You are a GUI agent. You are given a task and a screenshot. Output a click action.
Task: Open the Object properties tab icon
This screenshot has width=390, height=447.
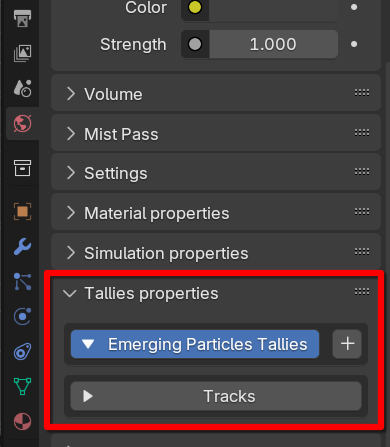pyautogui.click(x=22, y=211)
